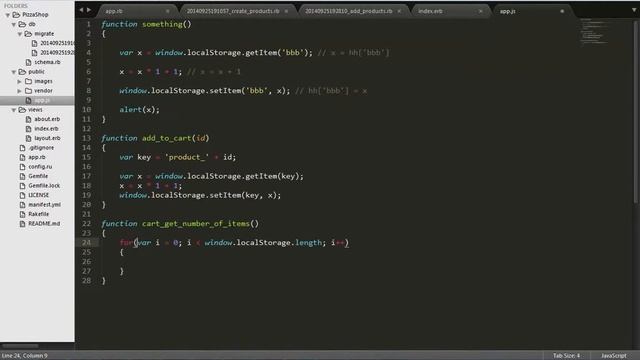Viewport: 640px width, 360px height.
Task: Open LICENSE file
Action: point(38,195)
